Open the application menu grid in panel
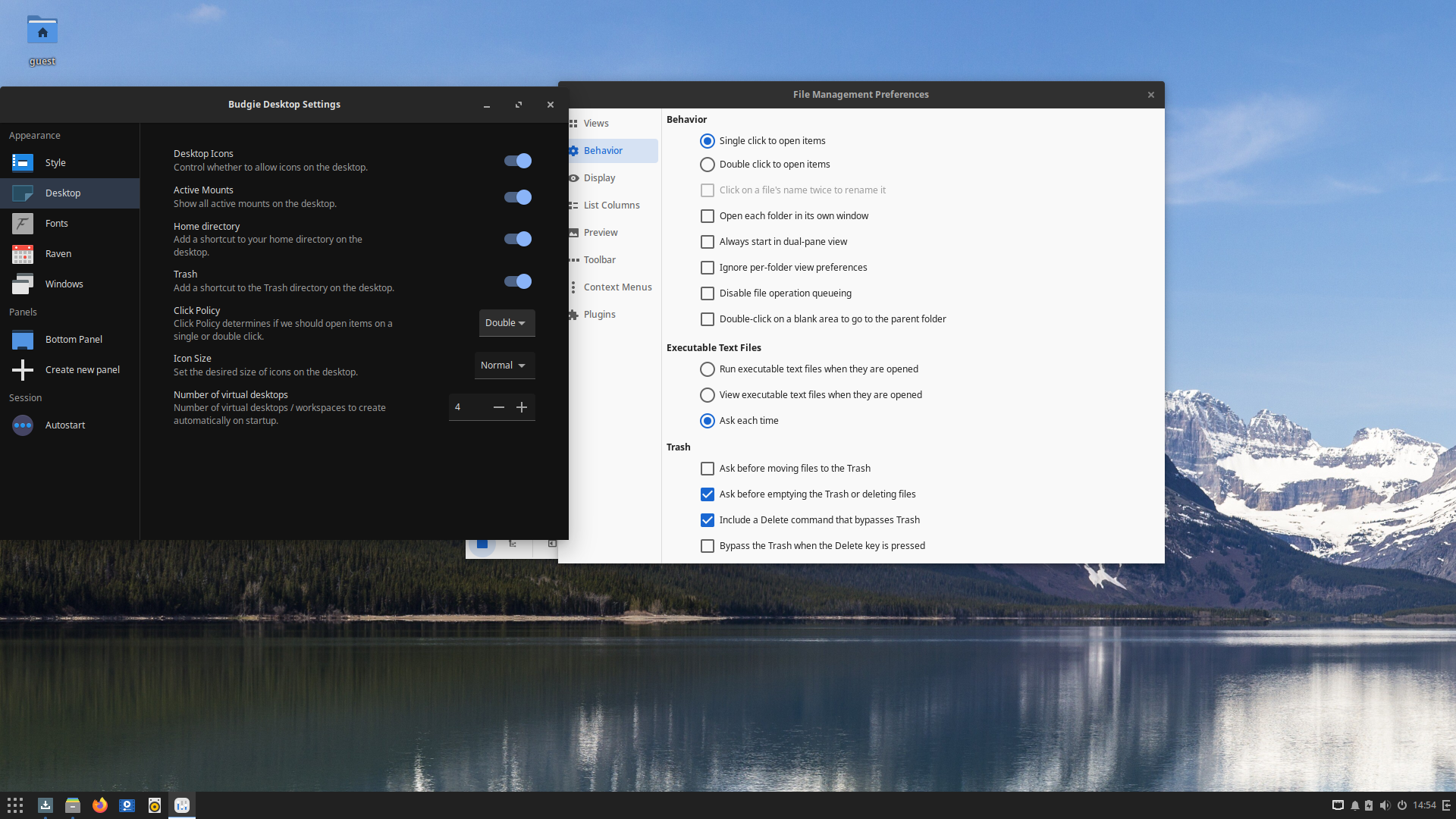Viewport: 1456px width, 819px height. pos(15,805)
